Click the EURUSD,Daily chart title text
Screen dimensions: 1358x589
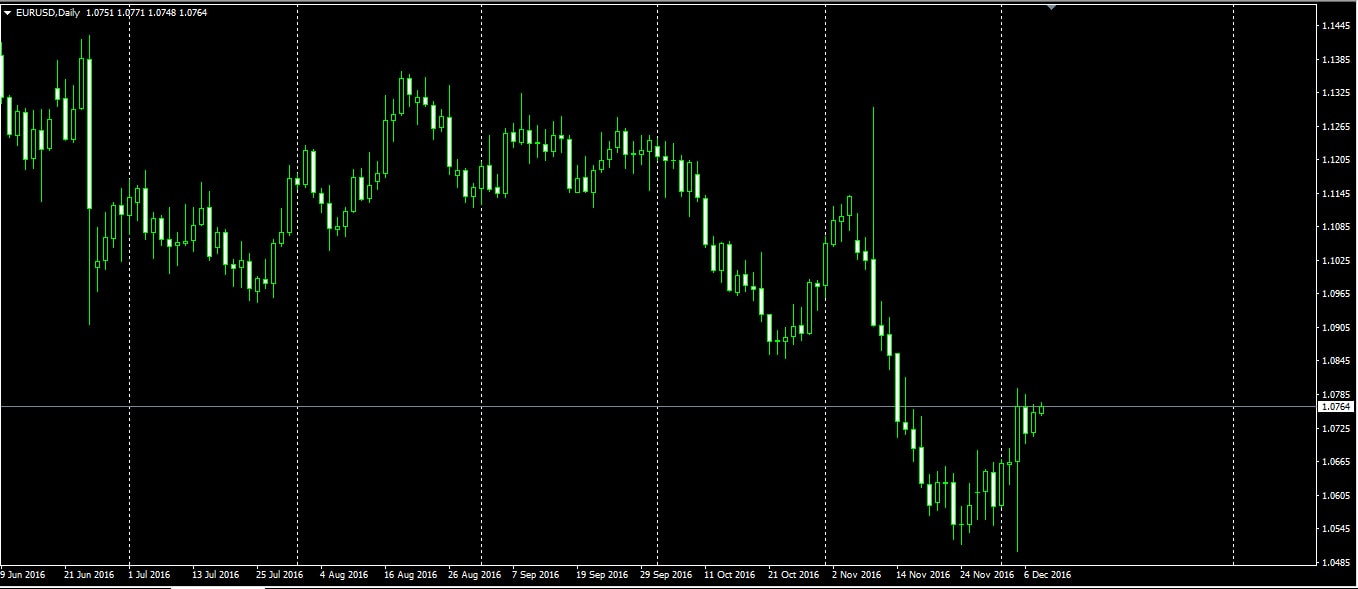coord(49,12)
